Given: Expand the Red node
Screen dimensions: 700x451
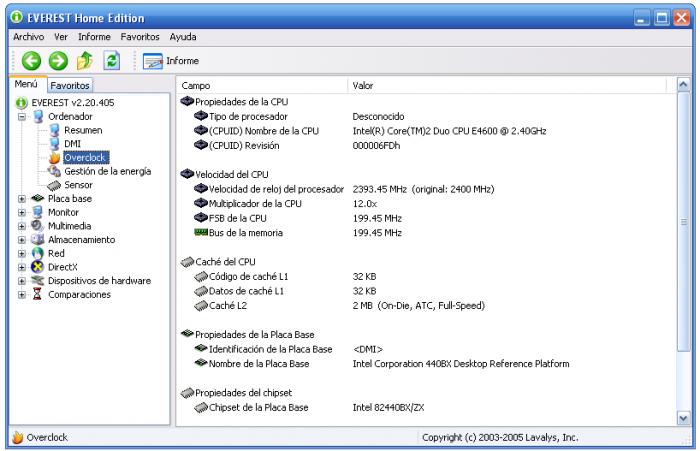Looking at the screenshot, I should coord(21,254).
